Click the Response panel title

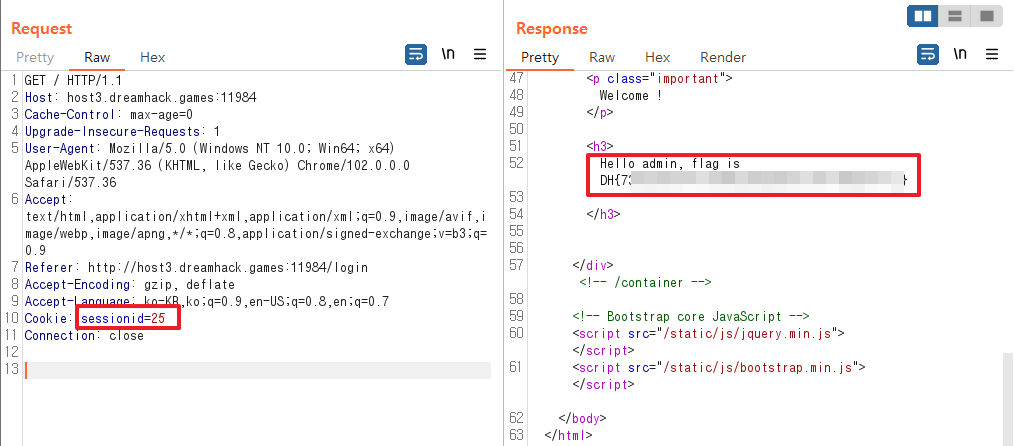click(x=552, y=28)
